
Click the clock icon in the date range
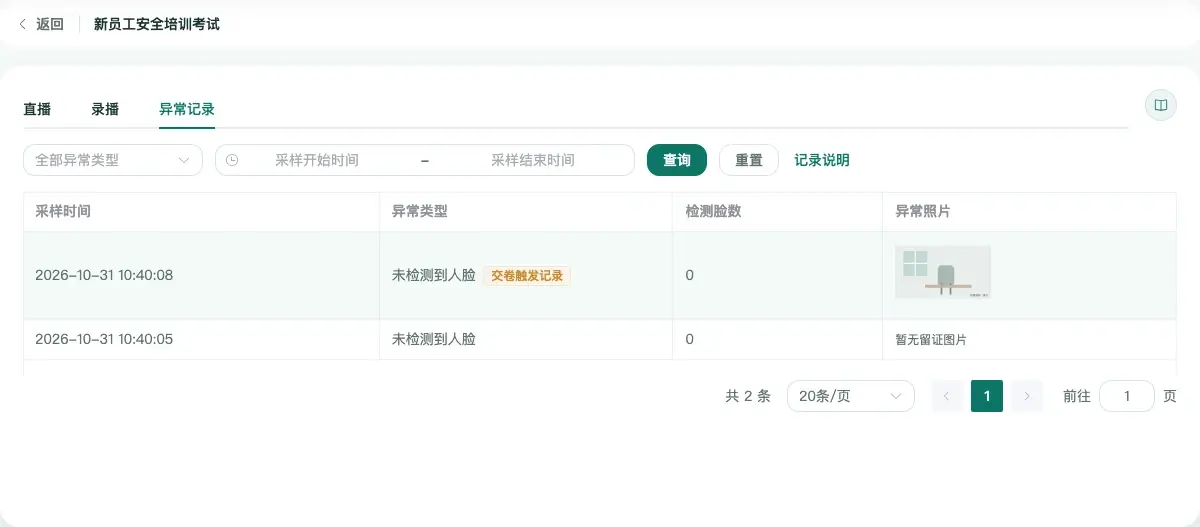tap(232, 160)
